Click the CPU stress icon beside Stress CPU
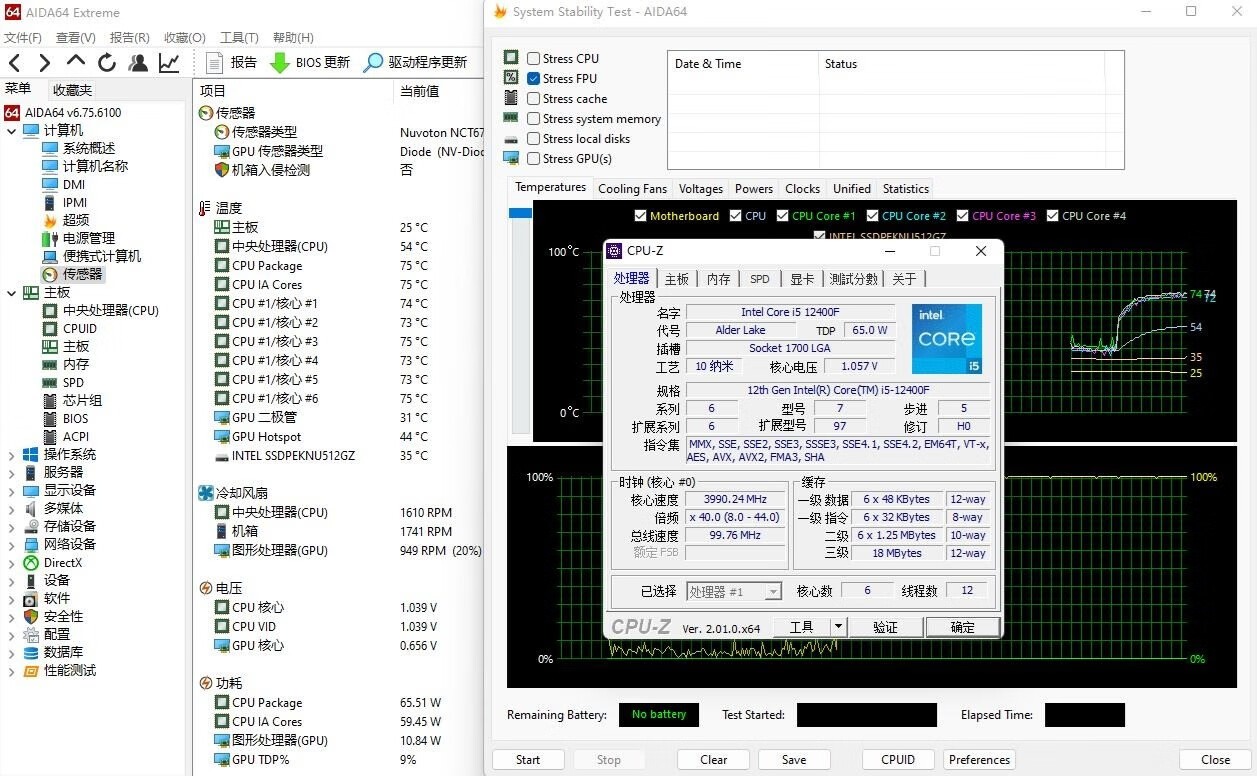 pyautogui.click(x=511, y=58)
